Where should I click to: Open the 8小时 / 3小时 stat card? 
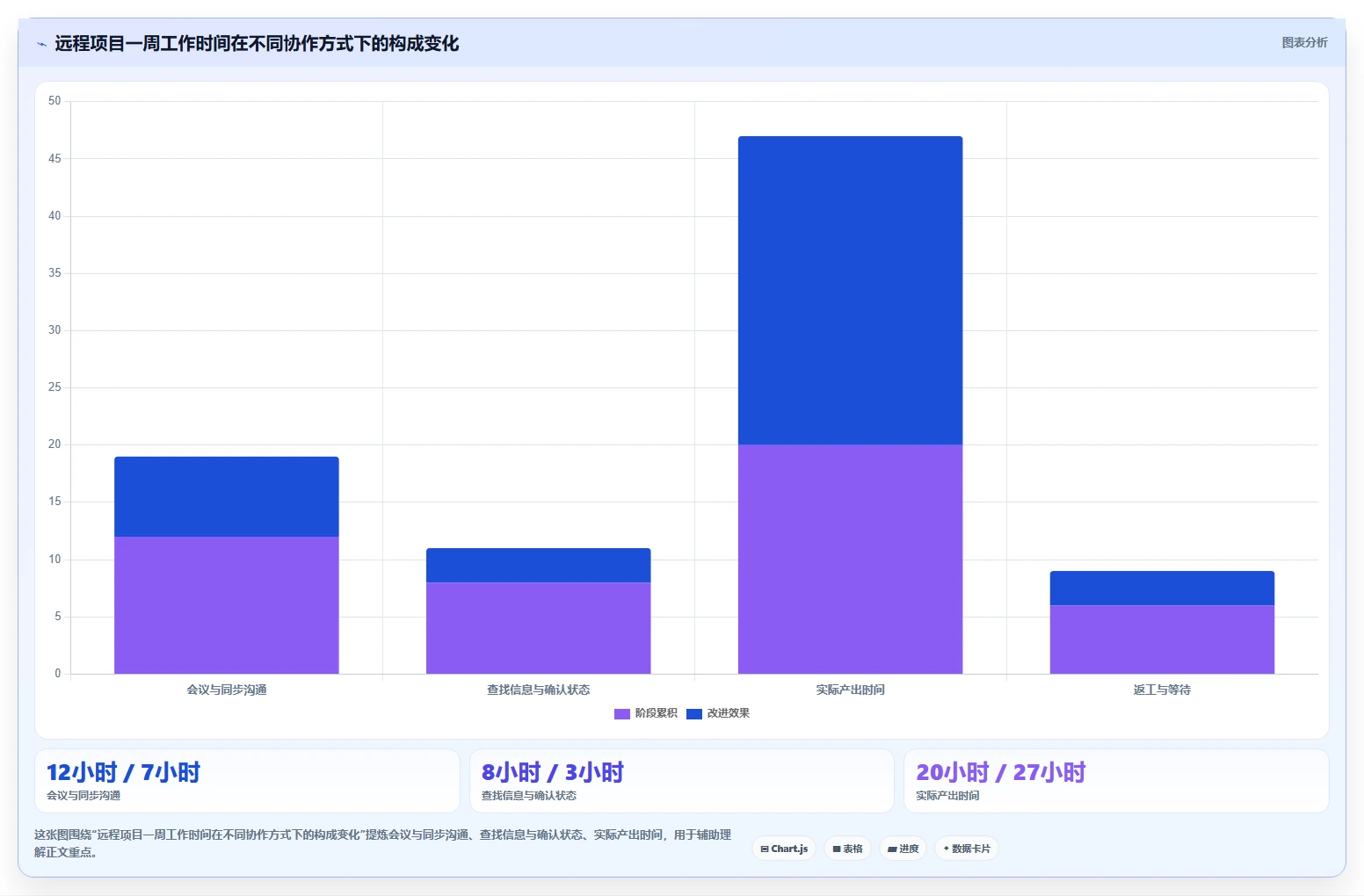pos(682,781)
